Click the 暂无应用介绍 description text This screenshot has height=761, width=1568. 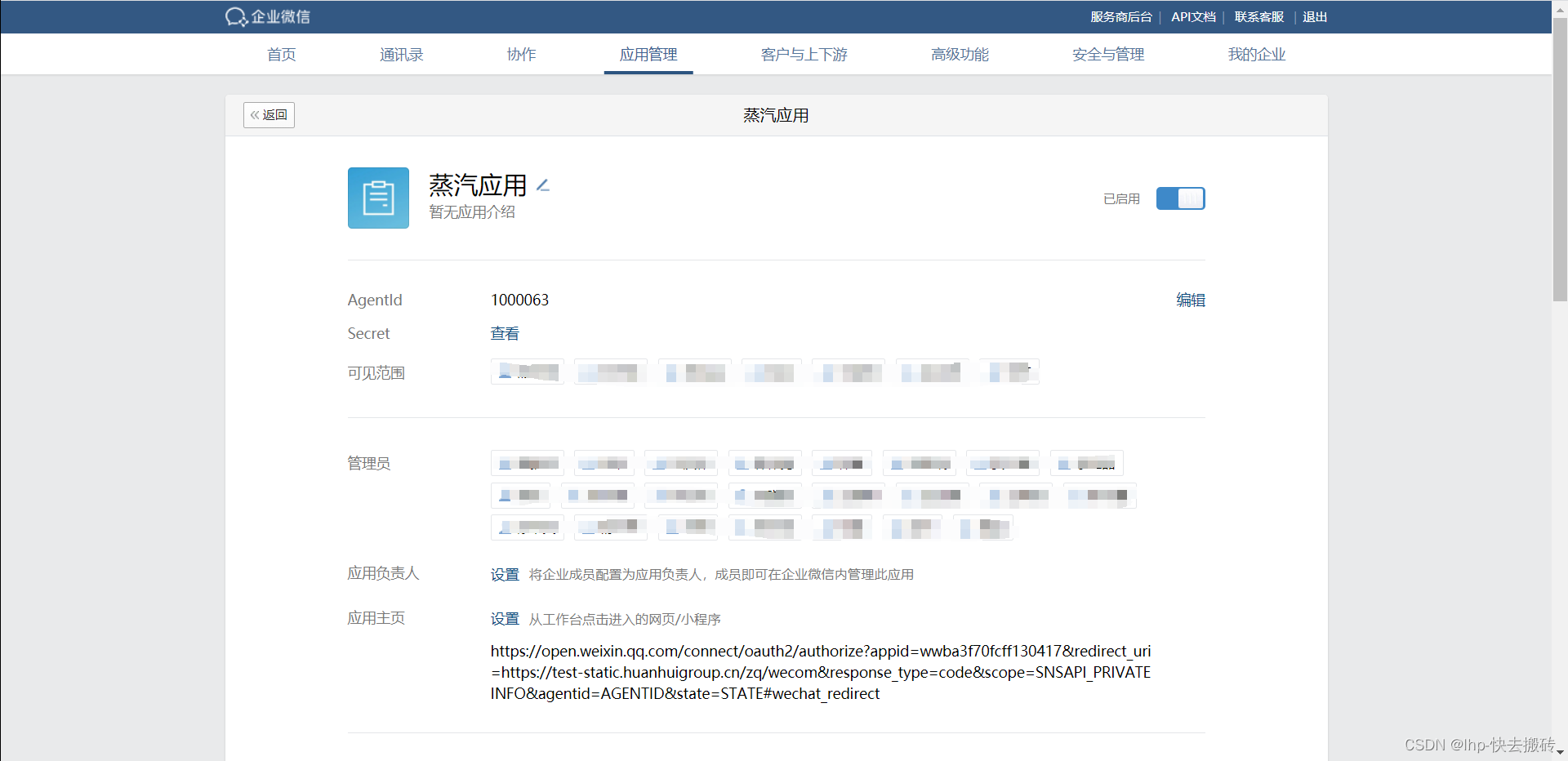click(472, 212)
